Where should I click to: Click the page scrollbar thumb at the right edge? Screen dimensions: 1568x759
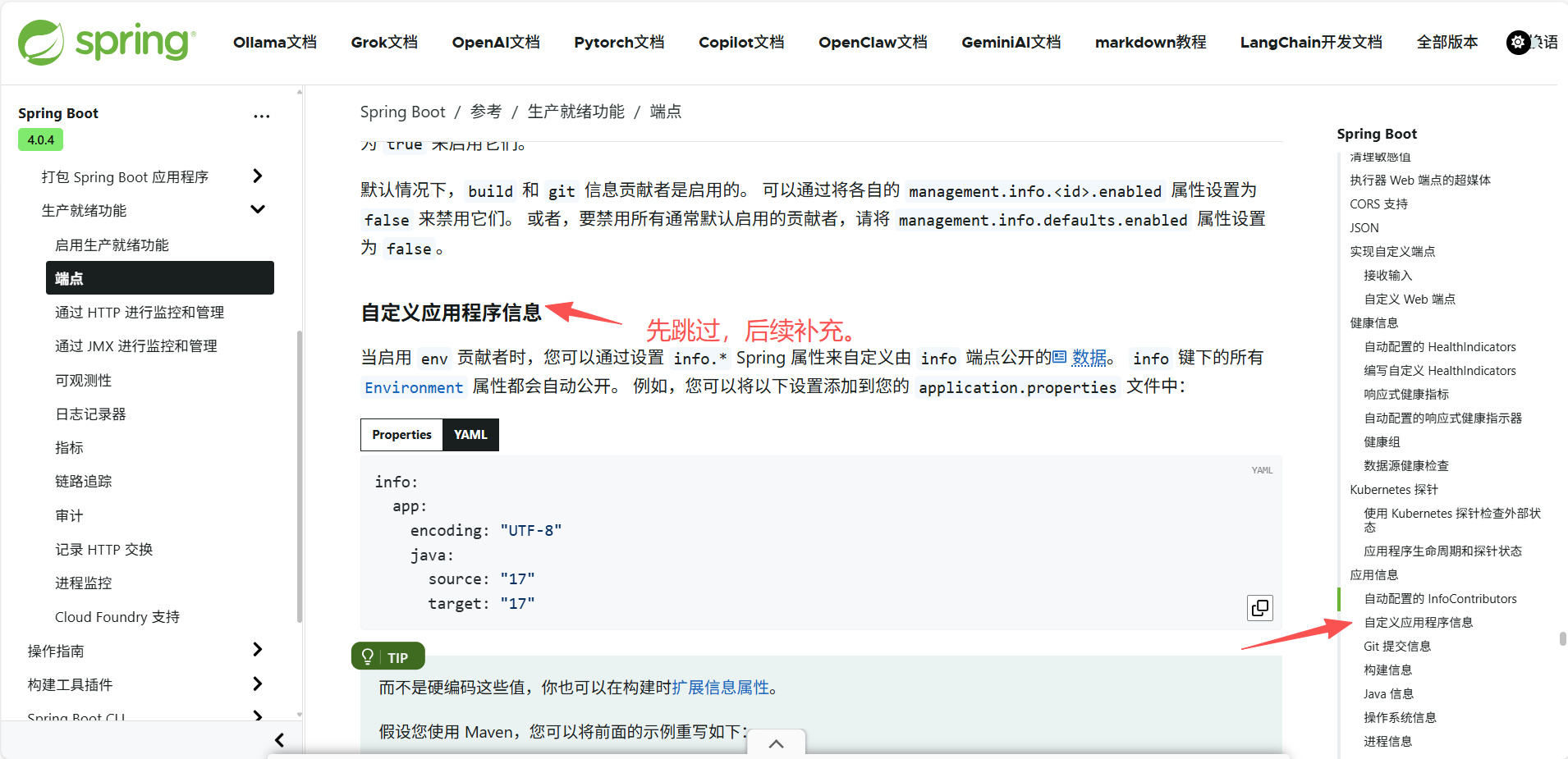1562,638
